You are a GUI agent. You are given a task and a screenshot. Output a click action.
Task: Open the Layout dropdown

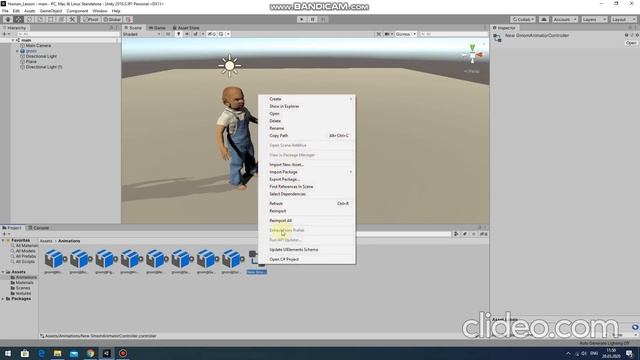click(623, 19)
